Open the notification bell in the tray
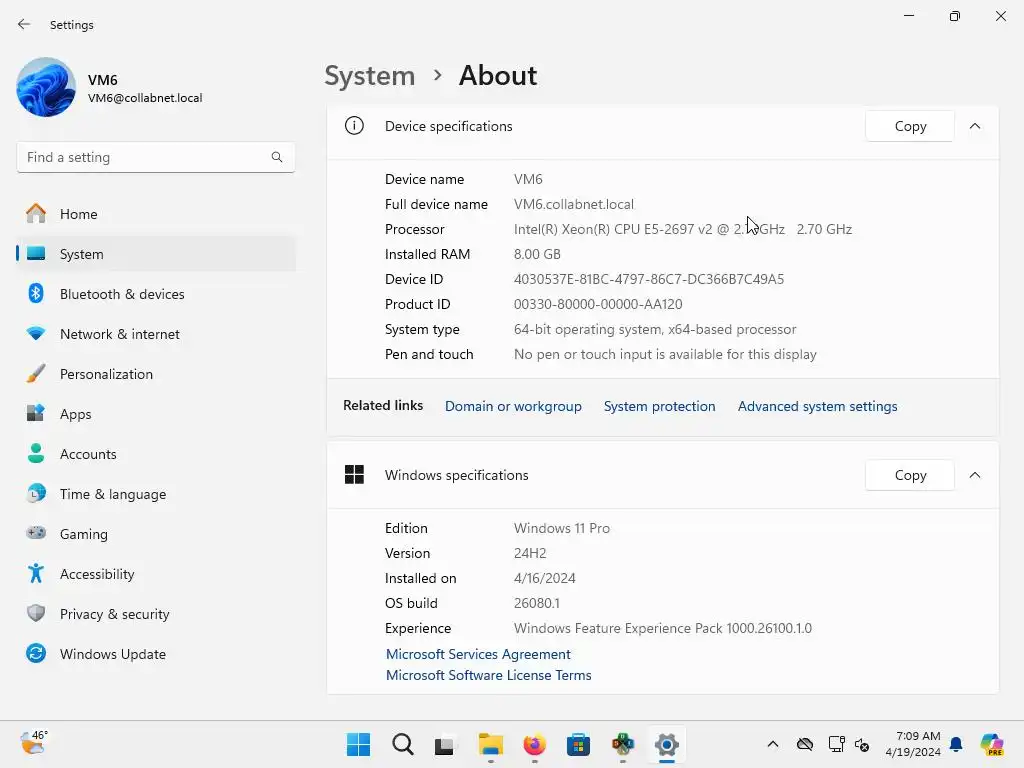Viewport: 1024px width, 768px height. click(x=956, y=744)
